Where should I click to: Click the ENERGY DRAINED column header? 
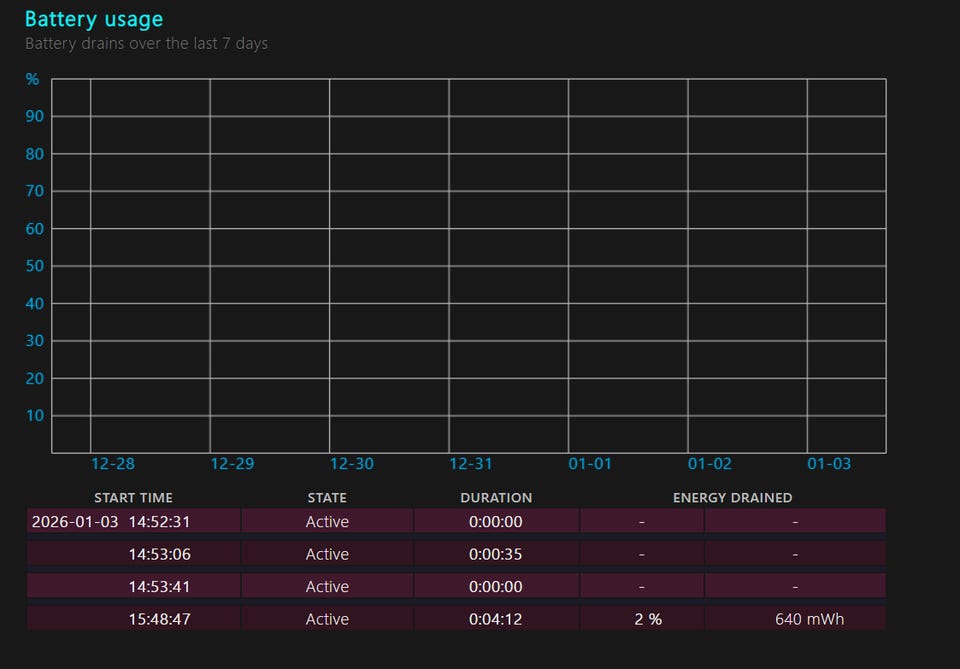coord(732,497)
